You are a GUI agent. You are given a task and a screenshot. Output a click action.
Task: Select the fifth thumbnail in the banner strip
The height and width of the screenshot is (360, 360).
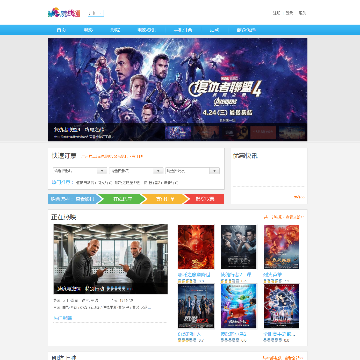coord(292,132)
